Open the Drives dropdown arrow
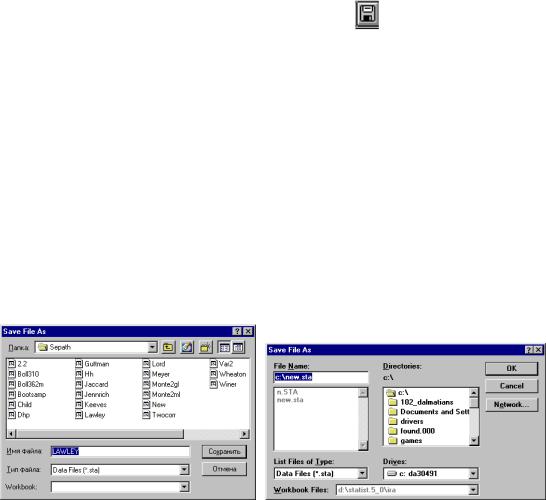Screen dimensions: 546x500 tap(473, 473)
